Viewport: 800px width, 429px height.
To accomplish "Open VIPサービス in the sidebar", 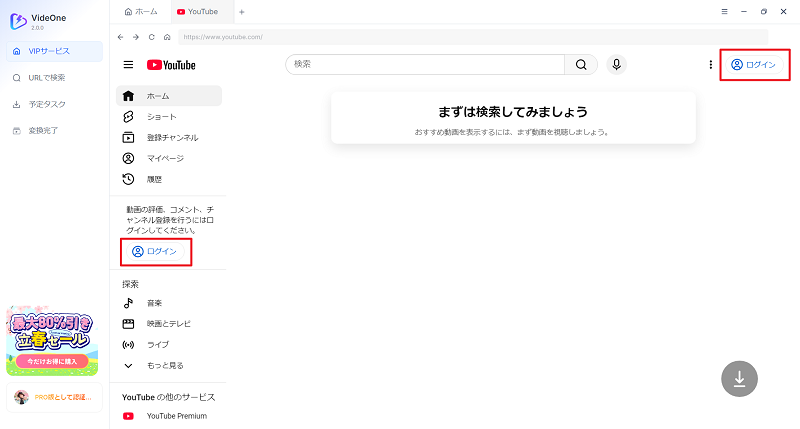I will pyautogui.click(x=55, y=51).
